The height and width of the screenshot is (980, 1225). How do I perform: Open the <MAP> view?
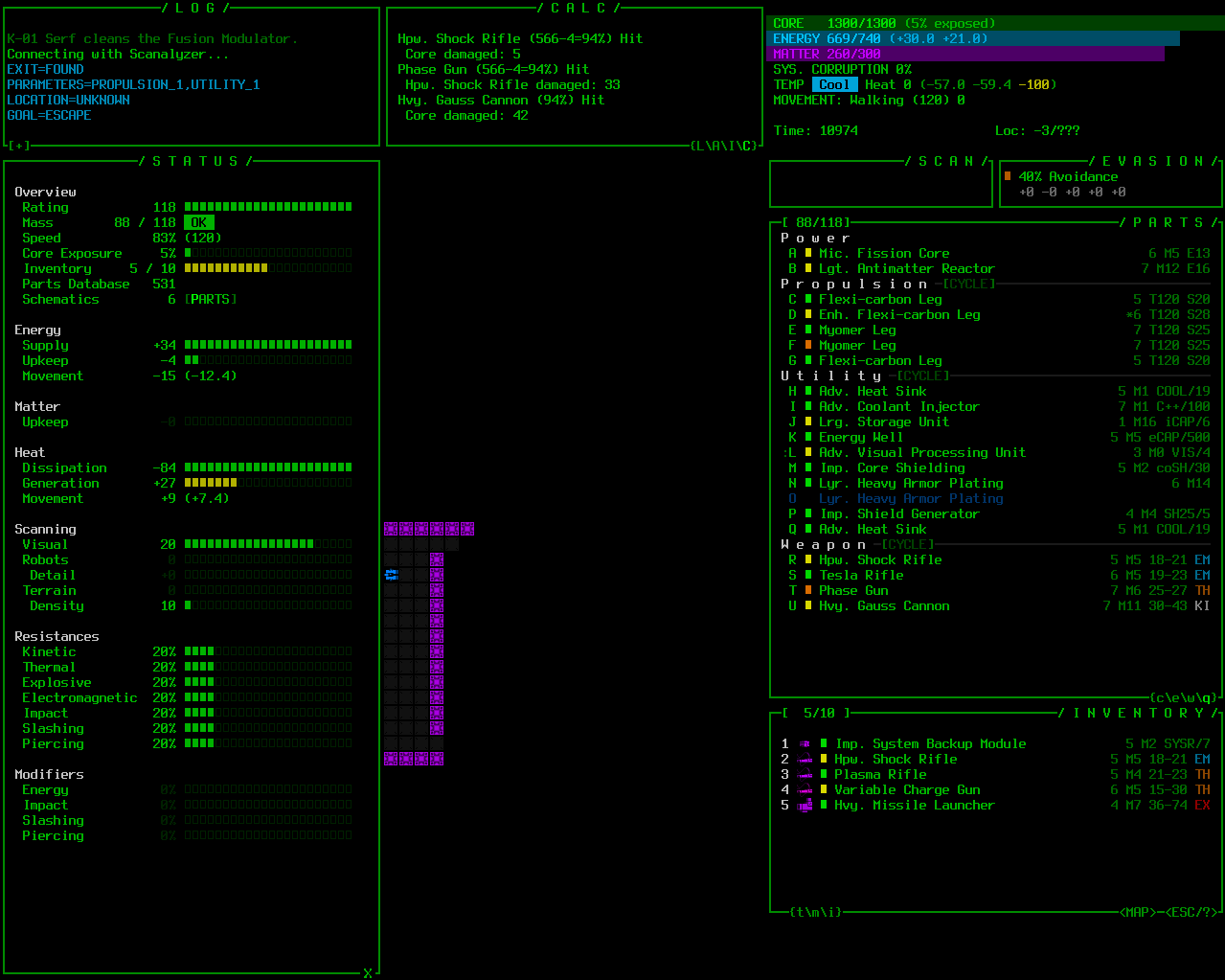pos(1138,912)
